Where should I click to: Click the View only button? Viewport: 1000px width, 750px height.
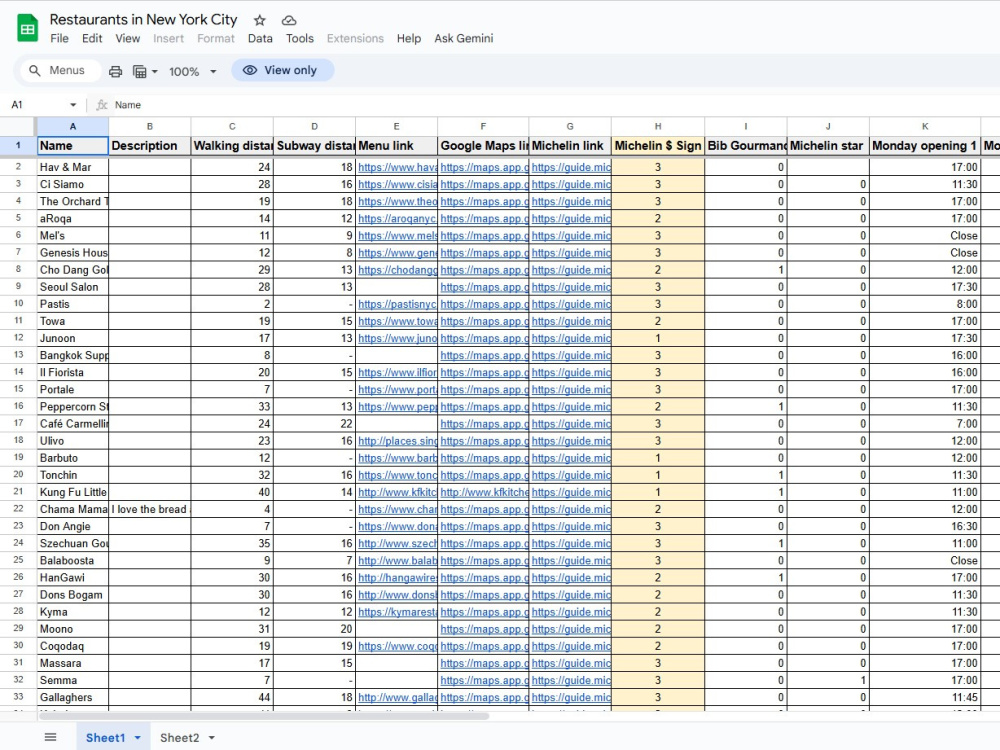pyautogui.click(x=282, y=70)
